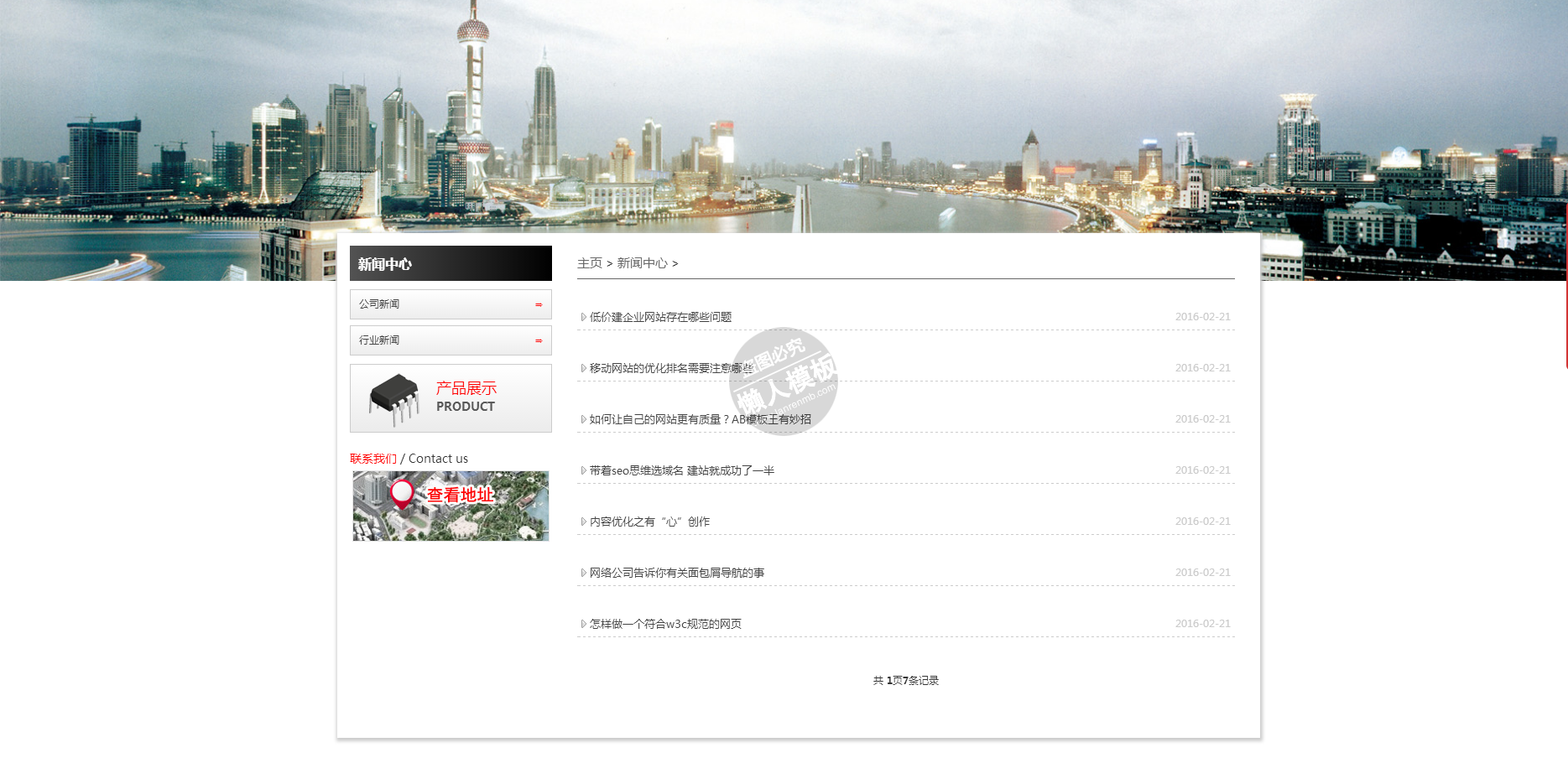Click the red map pin icon
This screenshot has height=763, width=1568.
point(402,493)
